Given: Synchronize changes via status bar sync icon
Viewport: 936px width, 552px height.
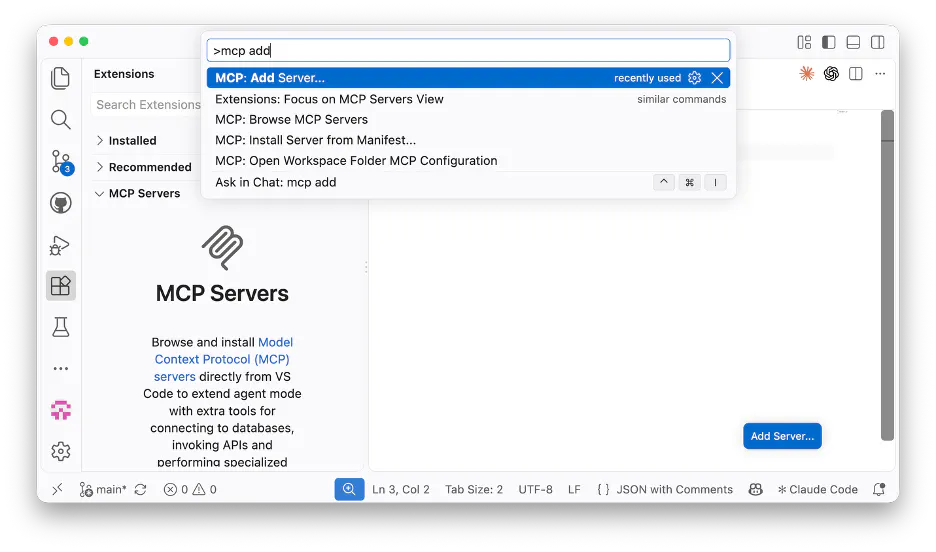Looking at the screenshot, I should click(x=140, y=489).
